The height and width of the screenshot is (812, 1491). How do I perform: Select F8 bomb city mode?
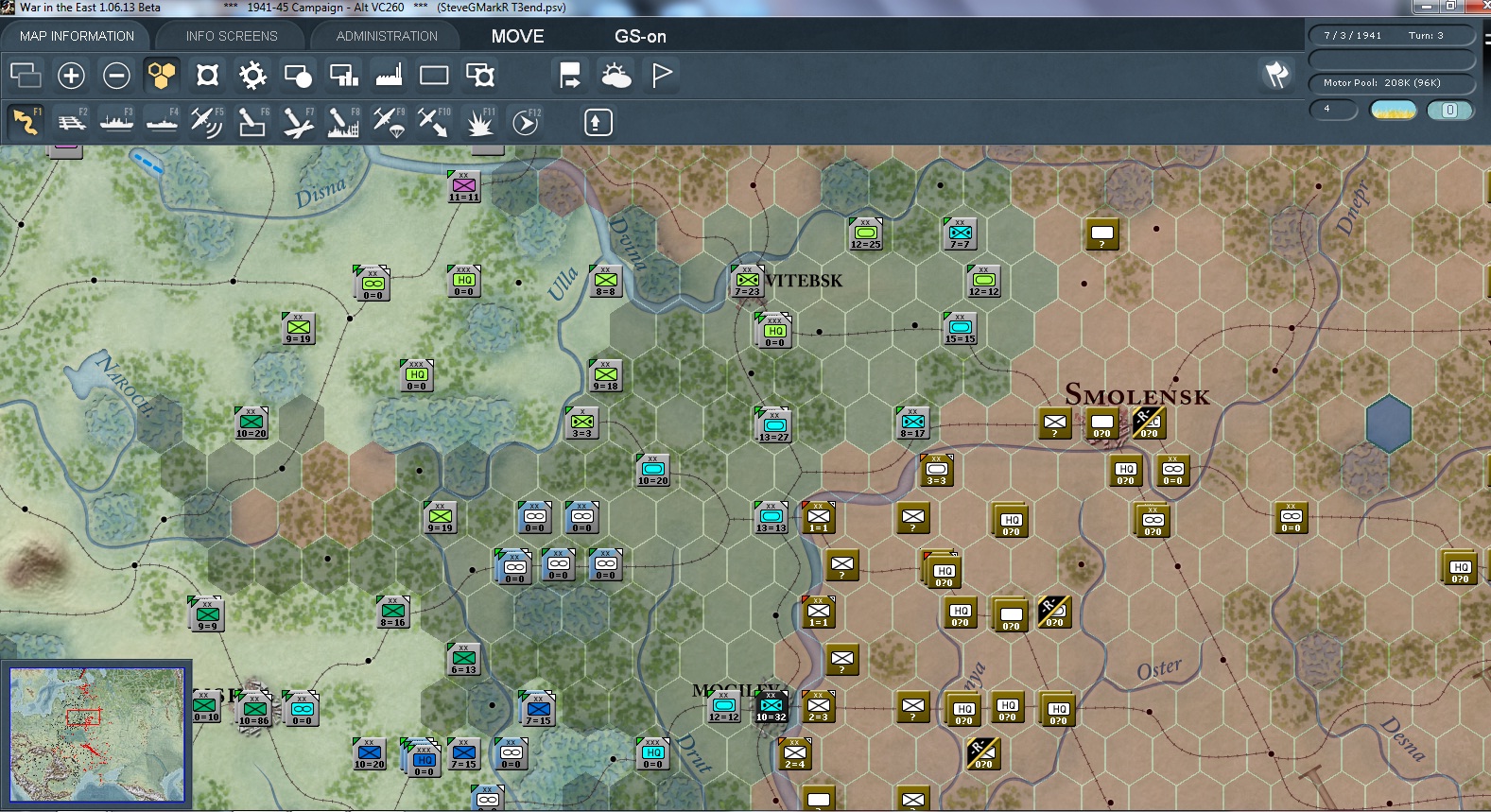(x=343, y=122)
